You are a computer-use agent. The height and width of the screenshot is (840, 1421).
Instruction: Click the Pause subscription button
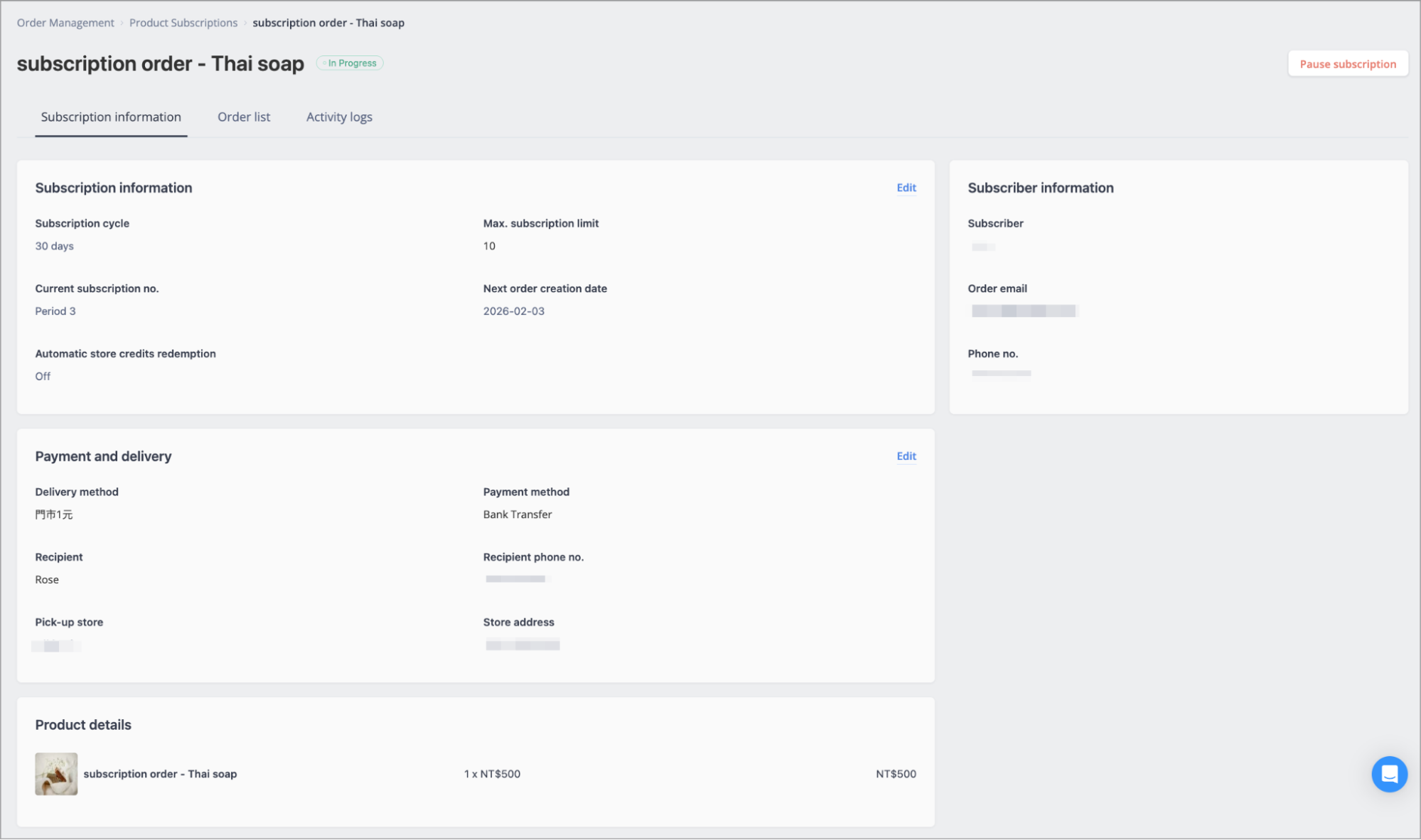coord(1348,64)
